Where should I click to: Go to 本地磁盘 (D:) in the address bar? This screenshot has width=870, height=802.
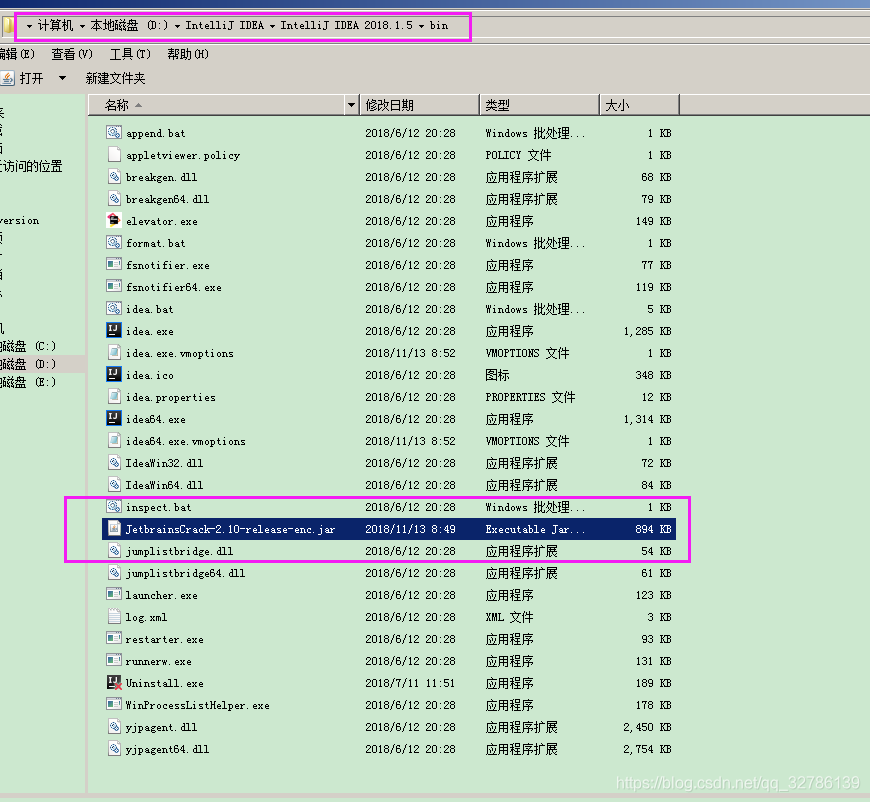tap(129, 26)
